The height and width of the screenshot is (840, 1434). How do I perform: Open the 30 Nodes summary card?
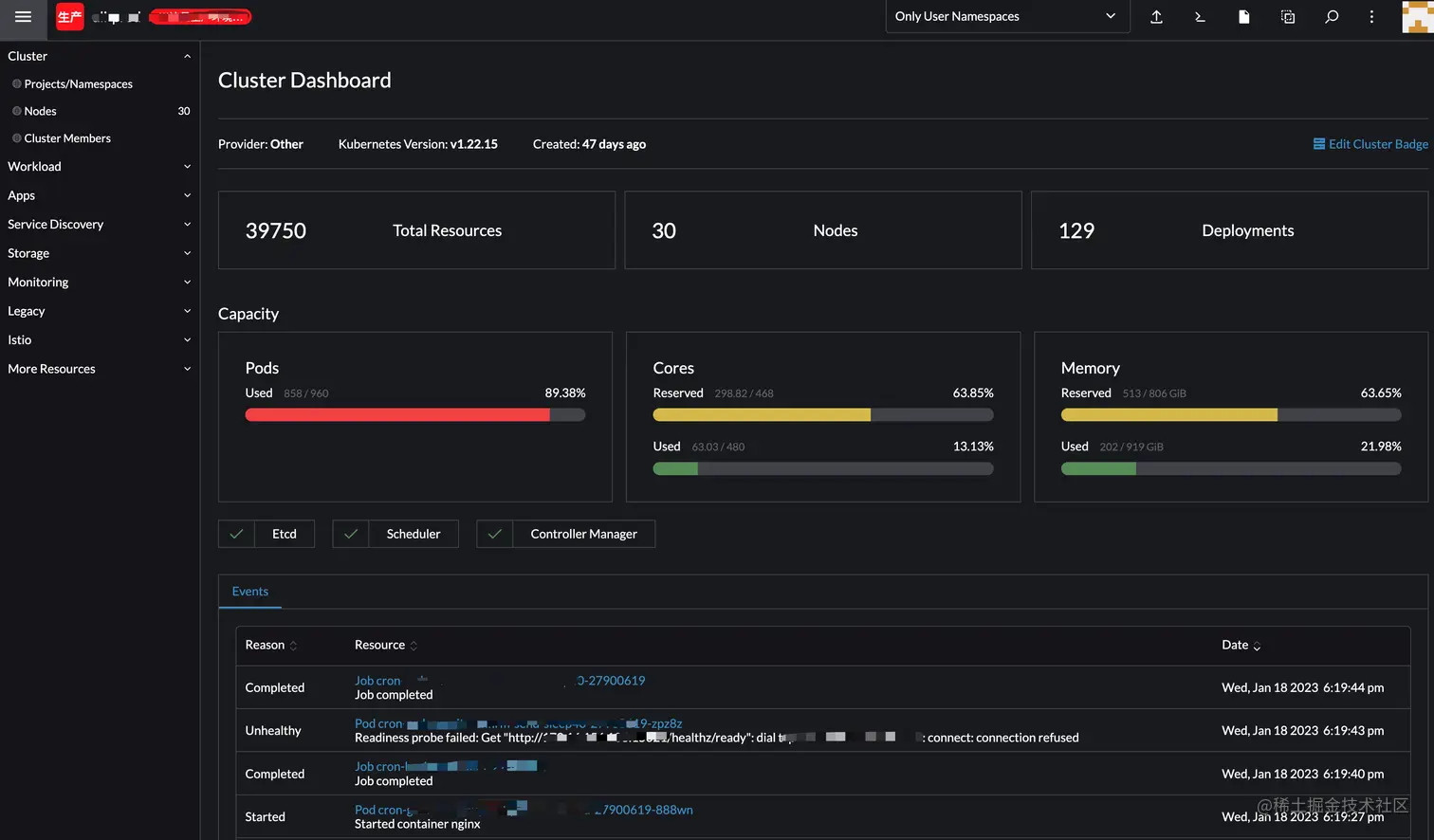(x=823, y=230)
